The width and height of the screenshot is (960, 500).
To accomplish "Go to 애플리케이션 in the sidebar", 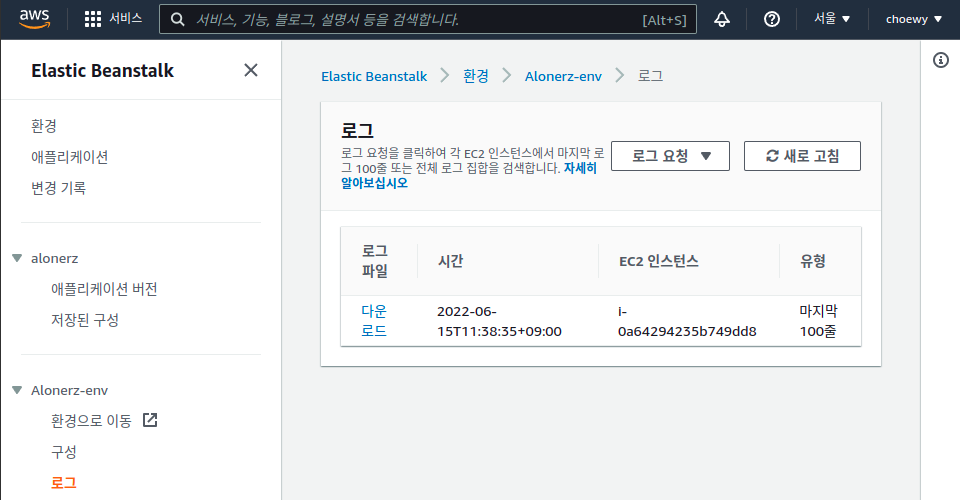I will (x=70, y=157).
